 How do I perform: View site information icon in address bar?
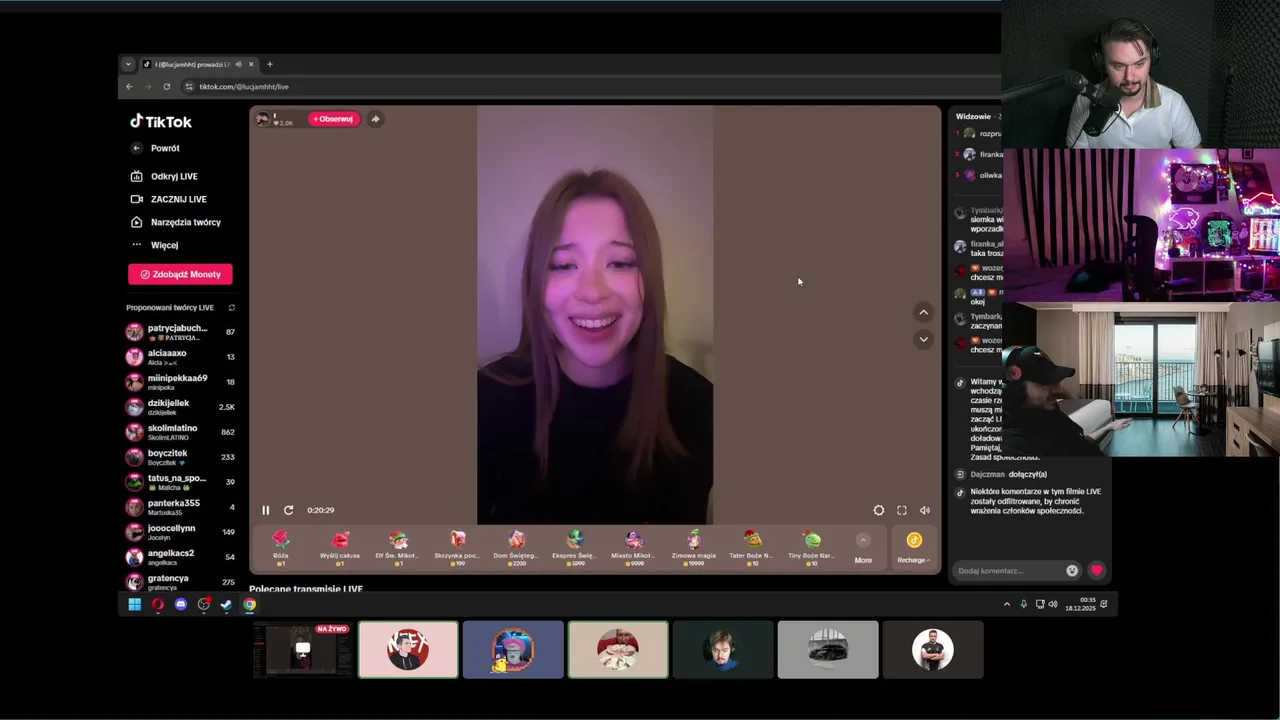190,87
